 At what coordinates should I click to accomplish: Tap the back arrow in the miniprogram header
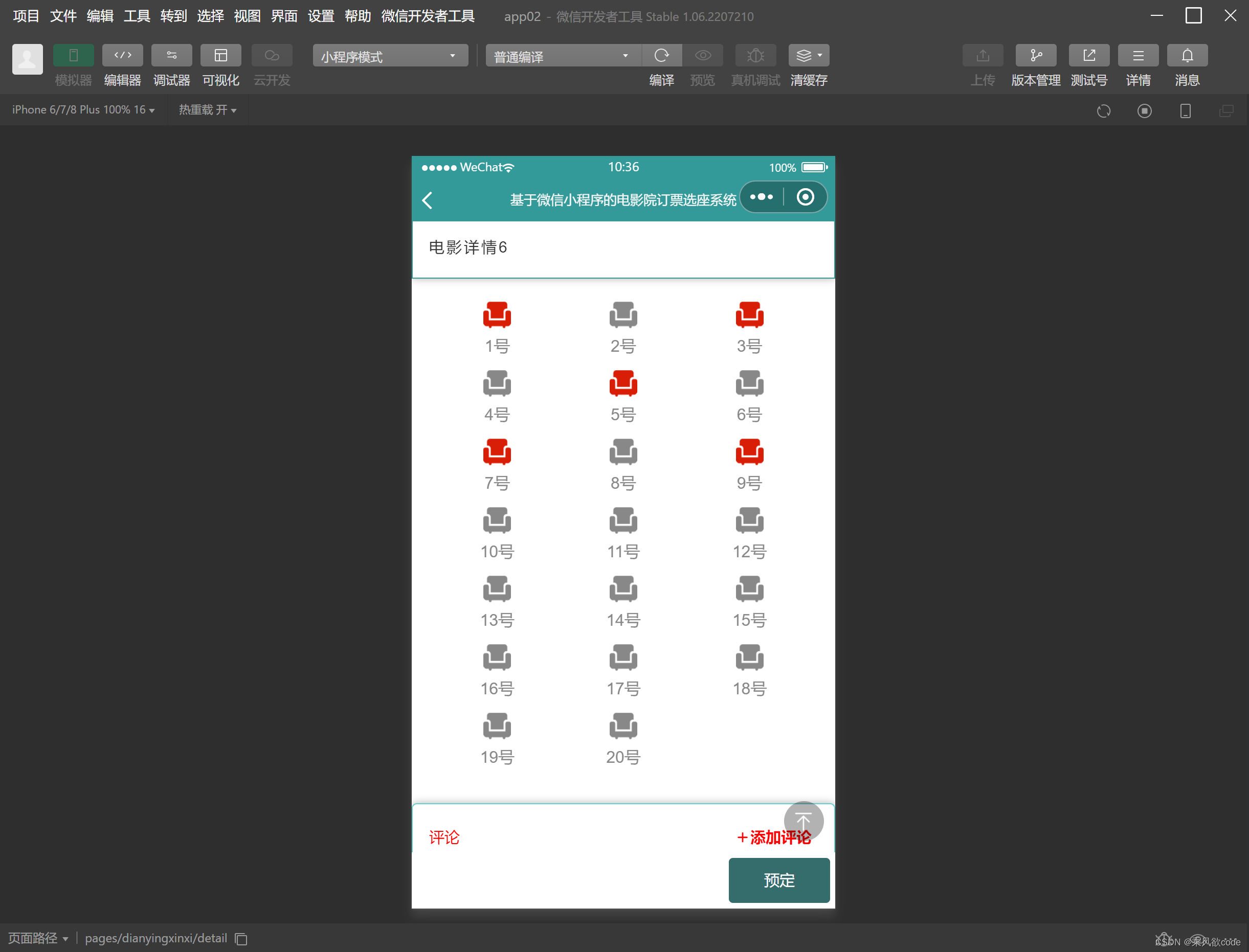click(x=428, y=200)
